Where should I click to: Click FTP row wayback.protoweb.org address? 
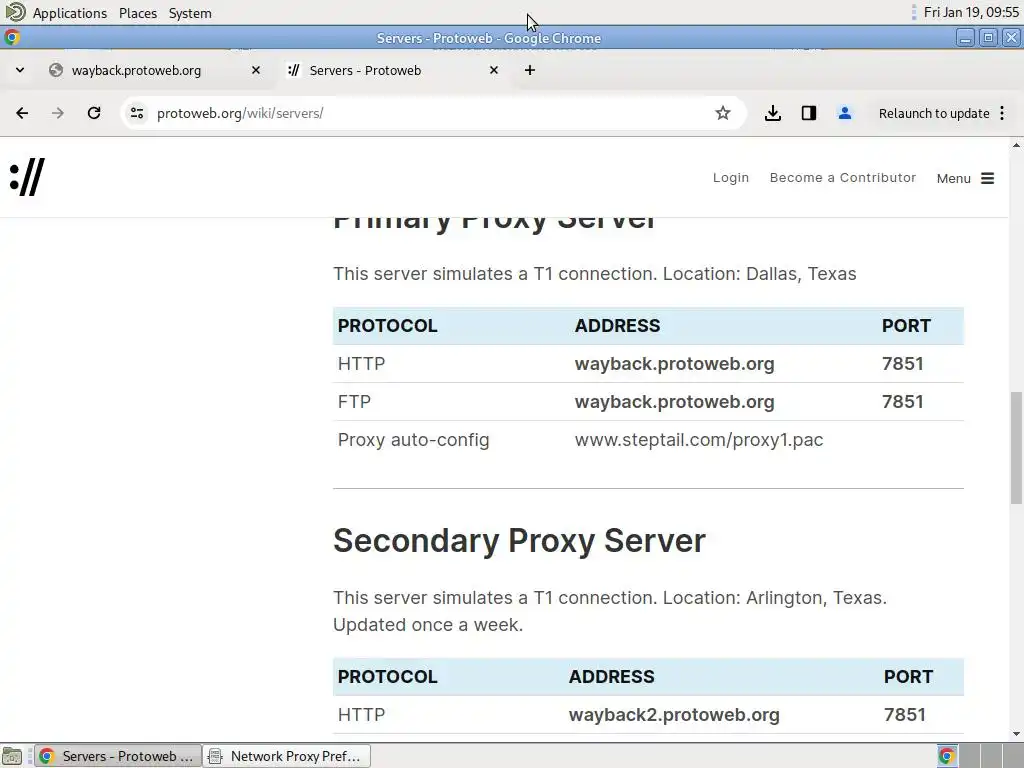coord(674,402)
